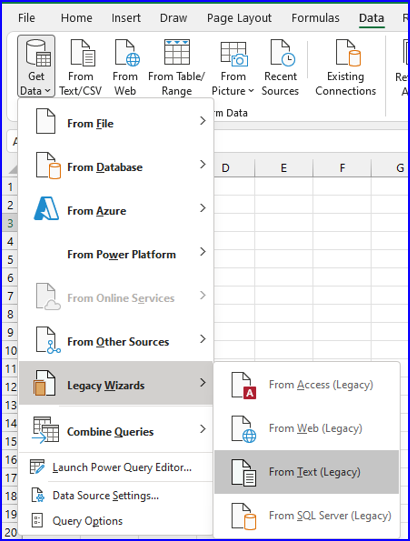410x541 pixels.
Task: Click the Data Source Settings icon
Action: tap(37, 495)
